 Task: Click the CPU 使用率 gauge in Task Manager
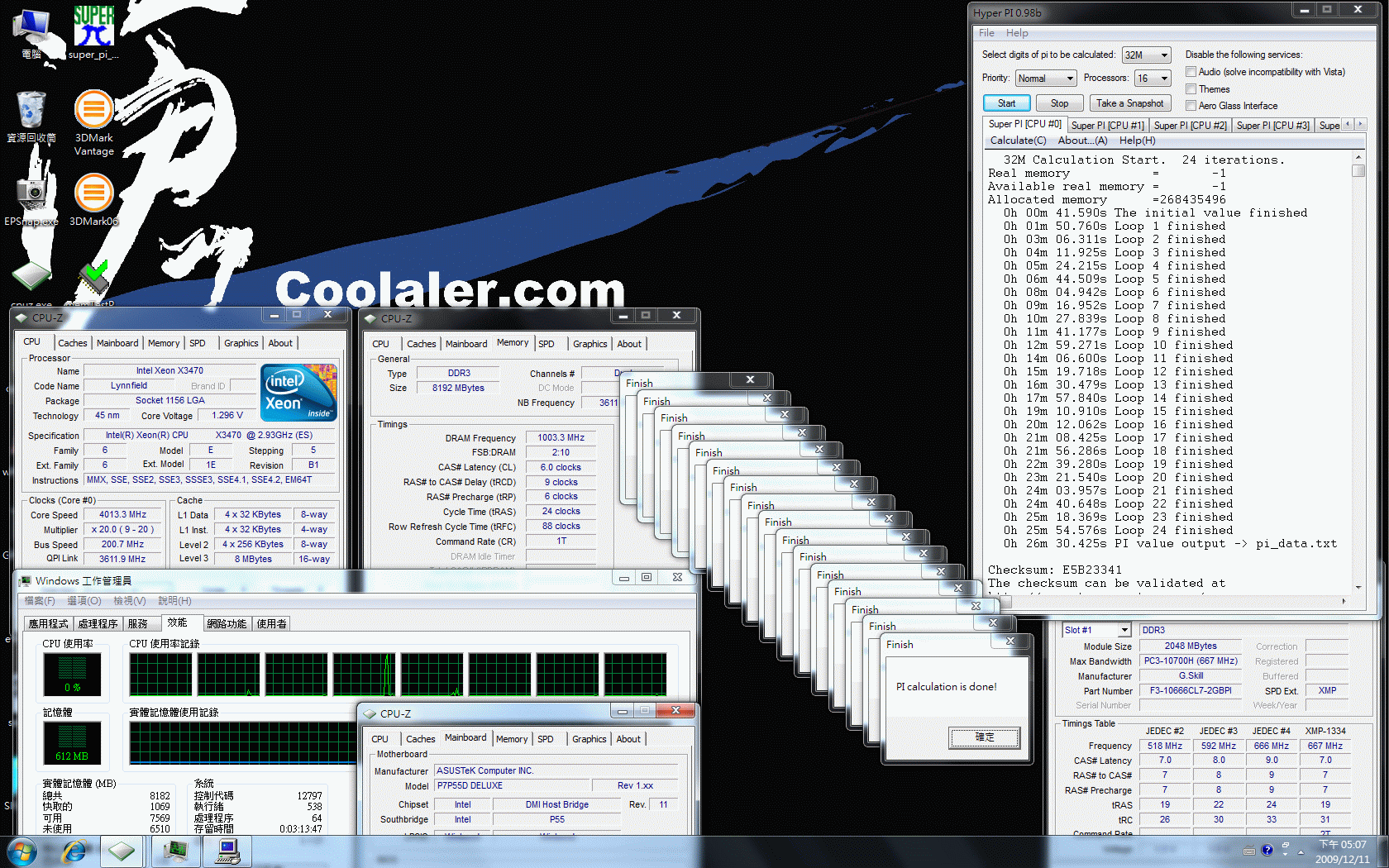point(72,674)
